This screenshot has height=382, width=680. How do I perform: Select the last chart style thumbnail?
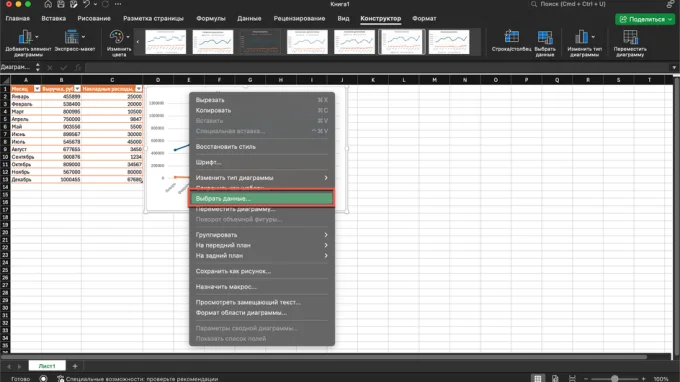pos(449,42)
